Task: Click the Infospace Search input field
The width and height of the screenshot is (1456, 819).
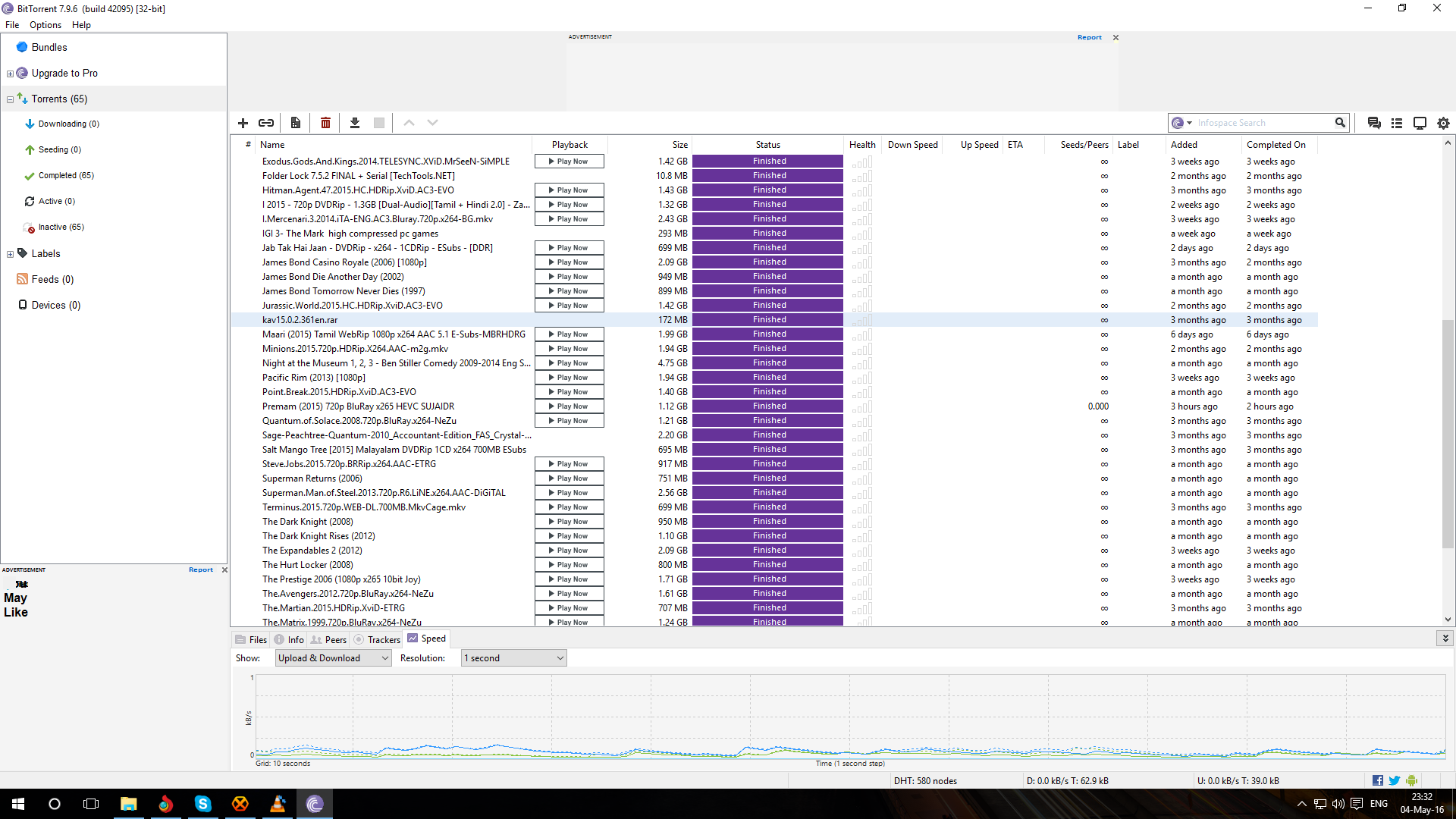Action: point(1263,123)
